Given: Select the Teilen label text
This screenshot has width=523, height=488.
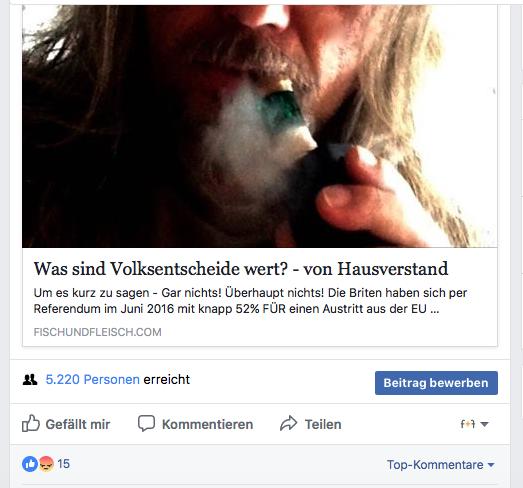Looking at the screenshot, I should point(323,424).
